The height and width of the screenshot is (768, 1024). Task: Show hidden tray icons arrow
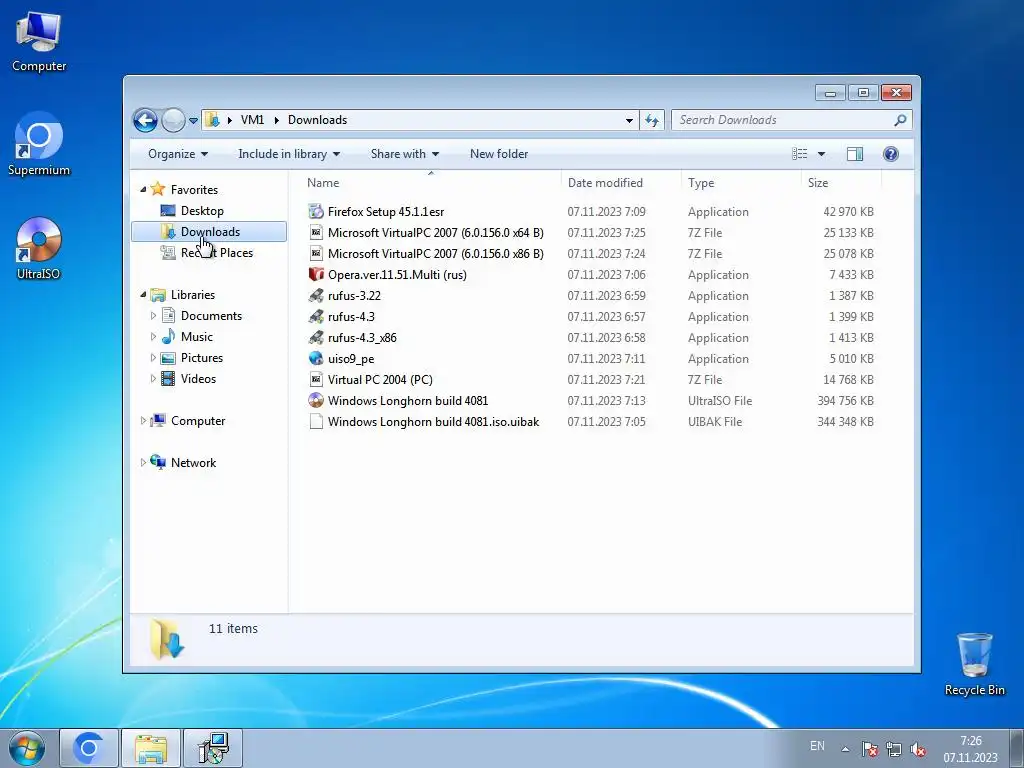coord(845,749)
